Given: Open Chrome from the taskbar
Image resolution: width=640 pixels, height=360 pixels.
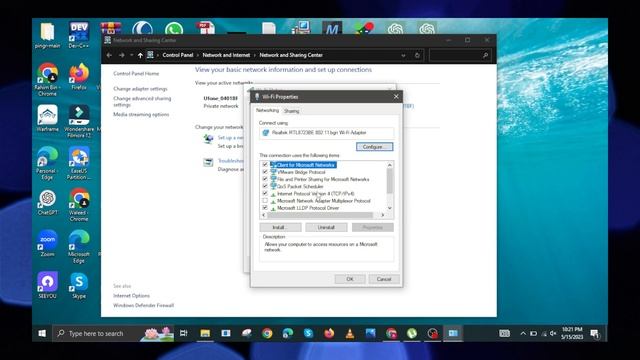Looking at the screenshot, I should (x=267, y=333).
